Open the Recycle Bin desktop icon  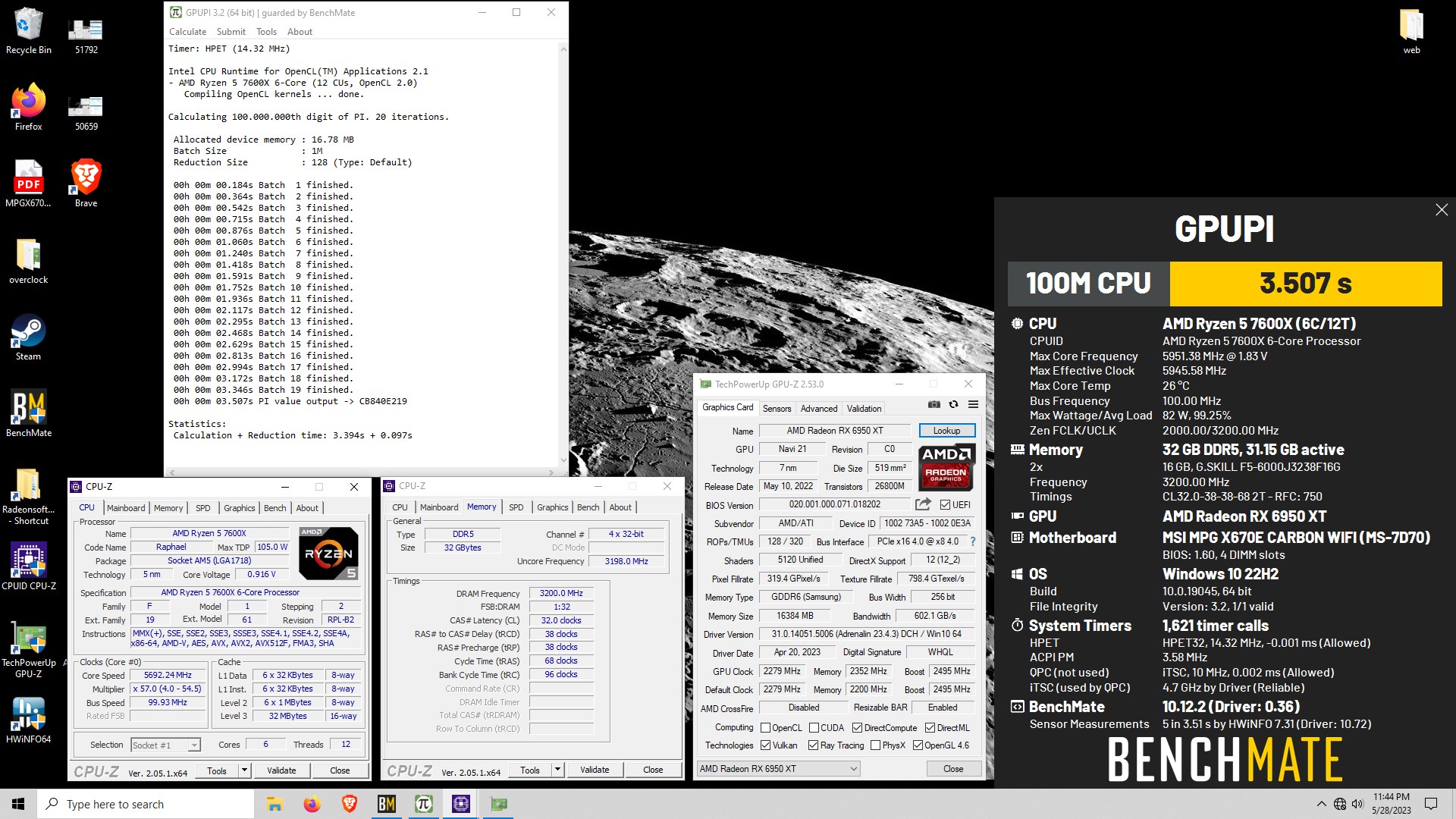(28, 32)
